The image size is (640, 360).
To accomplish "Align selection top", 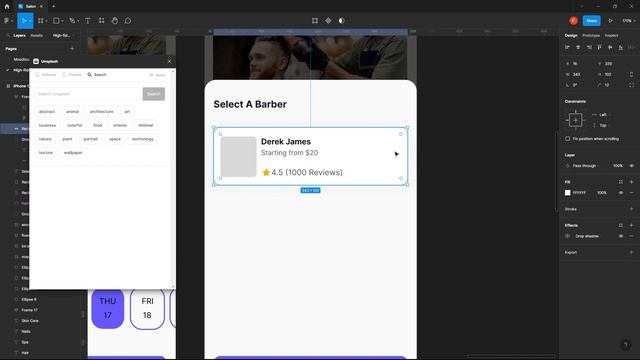I will click(x=599, y=48).
